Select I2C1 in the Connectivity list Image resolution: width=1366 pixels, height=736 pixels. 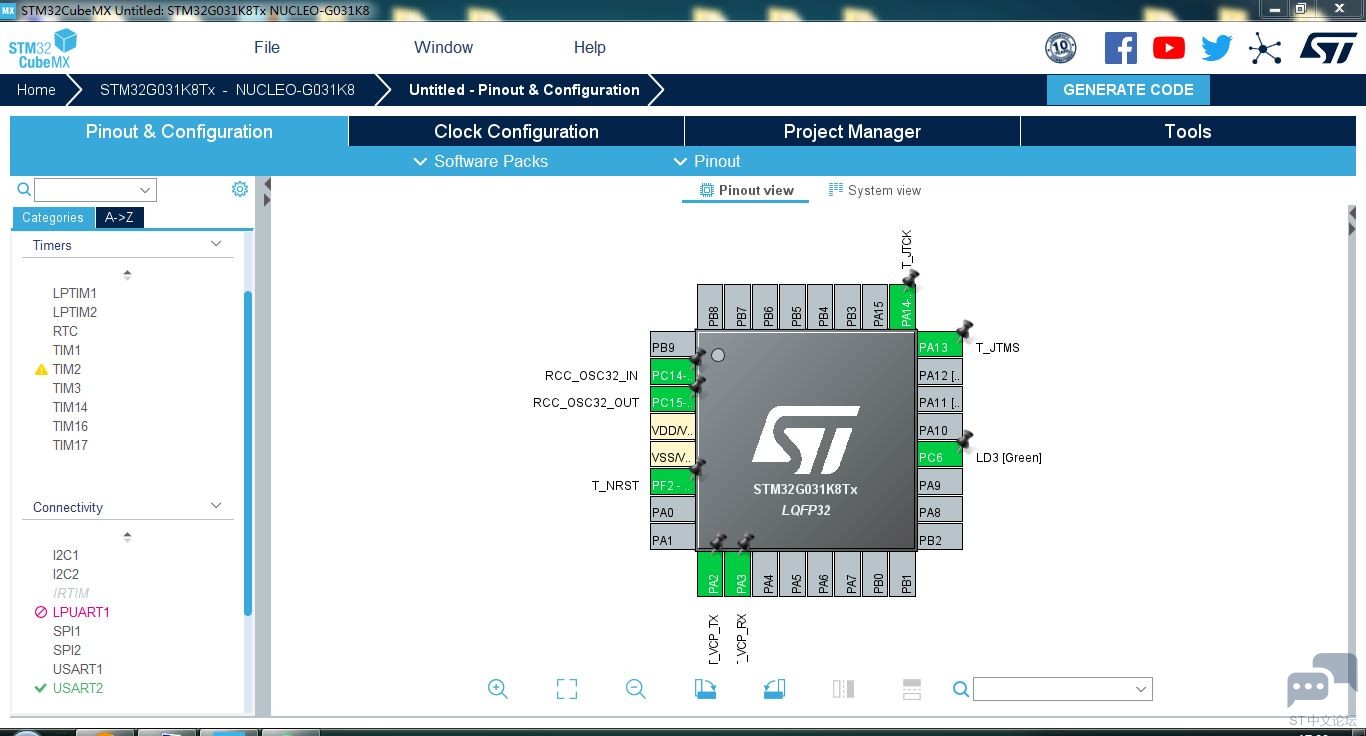pos(66,555)
